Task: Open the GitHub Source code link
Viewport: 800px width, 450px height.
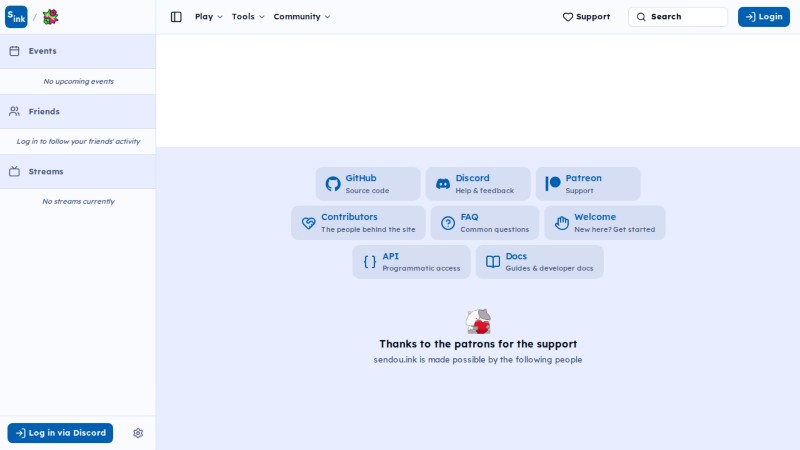Action: tap(368, 184)
